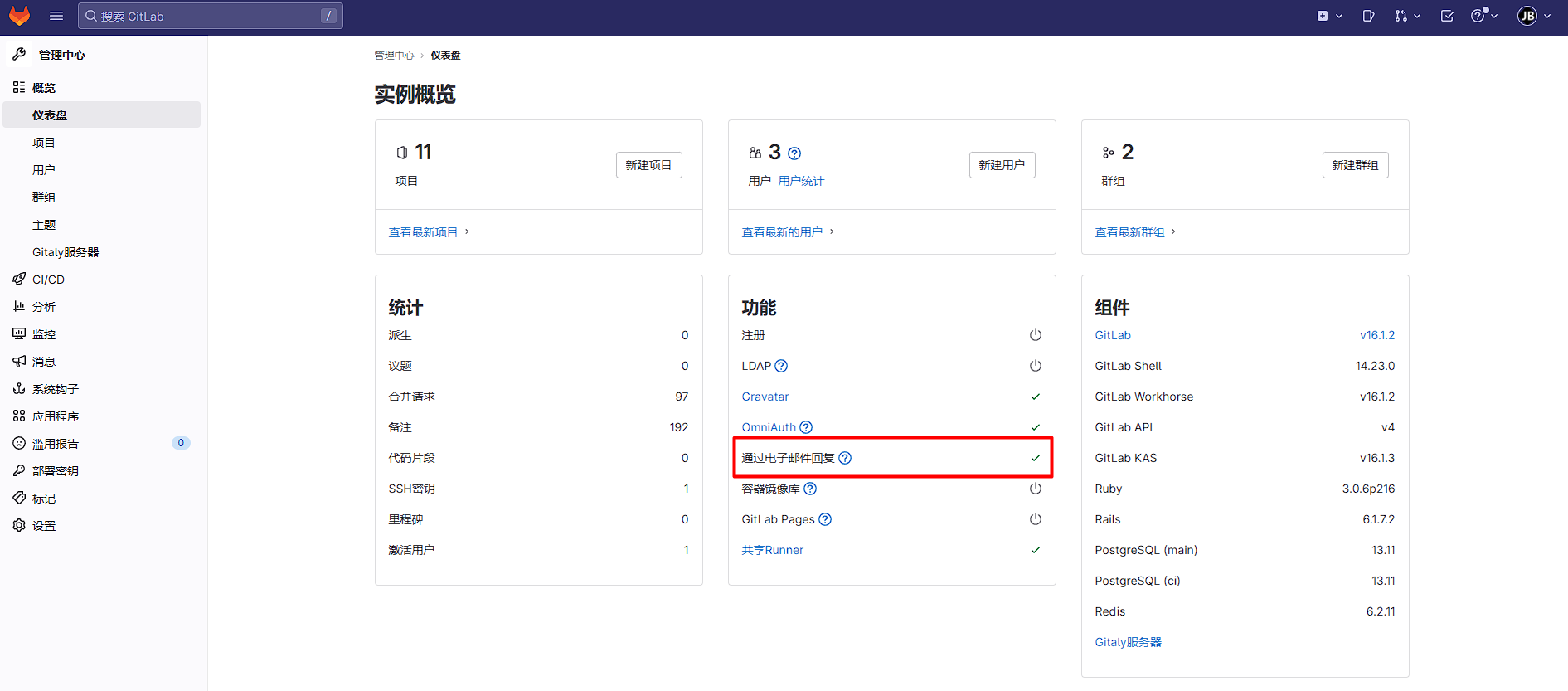Click the 滥用报告 count badge 0
1568x691 pixels.
tap(181, 443)
